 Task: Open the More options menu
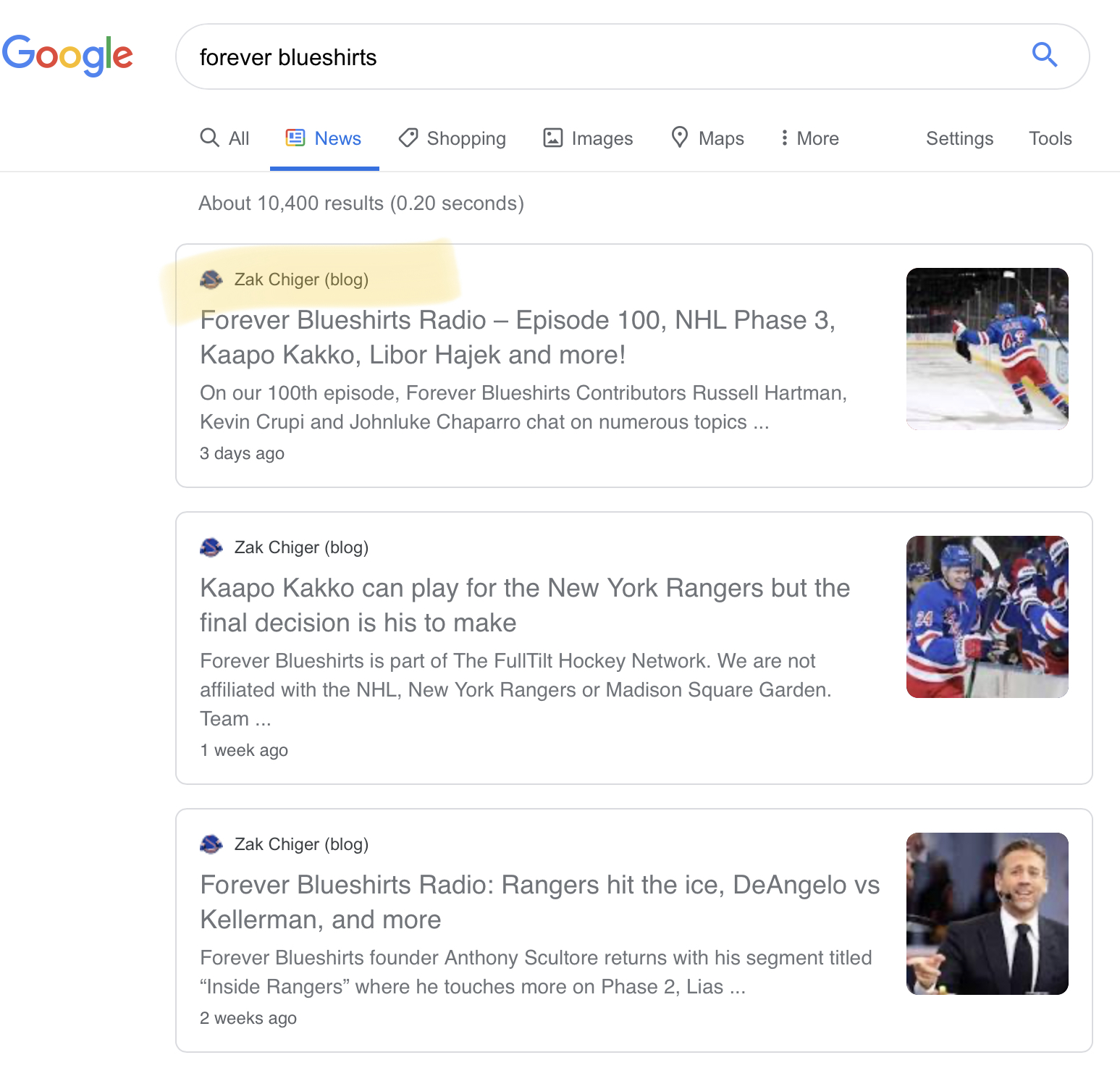click(810, 138)
